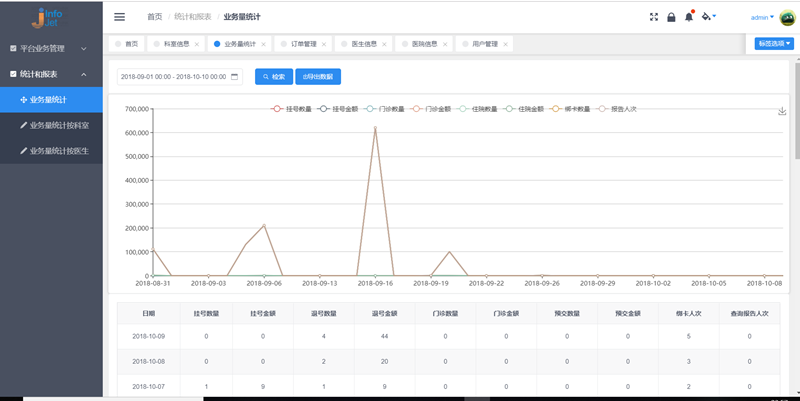
Task: Click the 检索 search button
Action: point(273,76)
